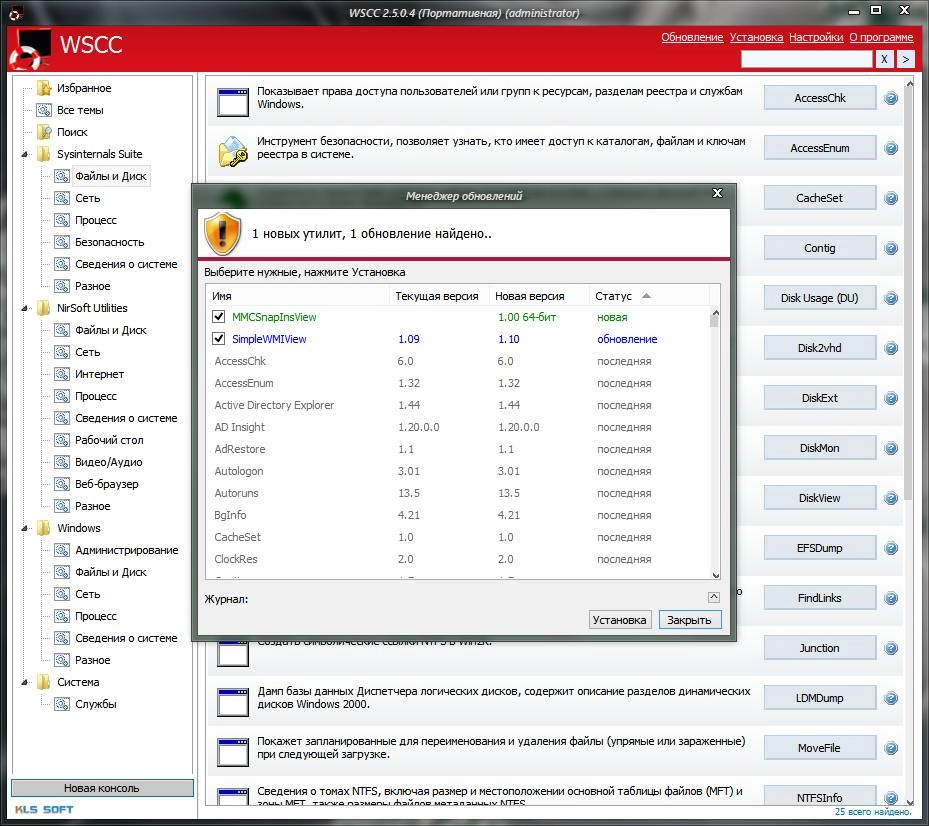Expand the Журнал log panel arrow
929x826 pixels.
(x=714, y=597)
